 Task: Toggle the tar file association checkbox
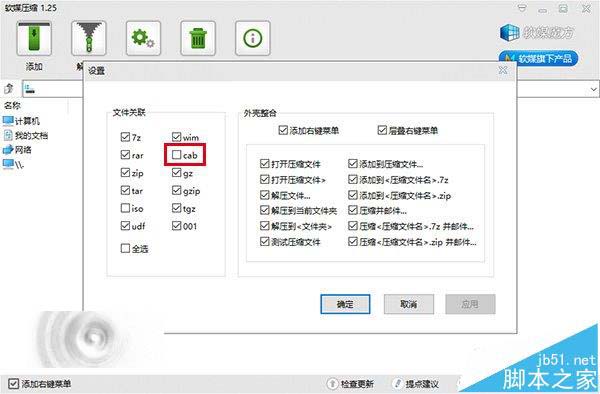tap(125, 190)
